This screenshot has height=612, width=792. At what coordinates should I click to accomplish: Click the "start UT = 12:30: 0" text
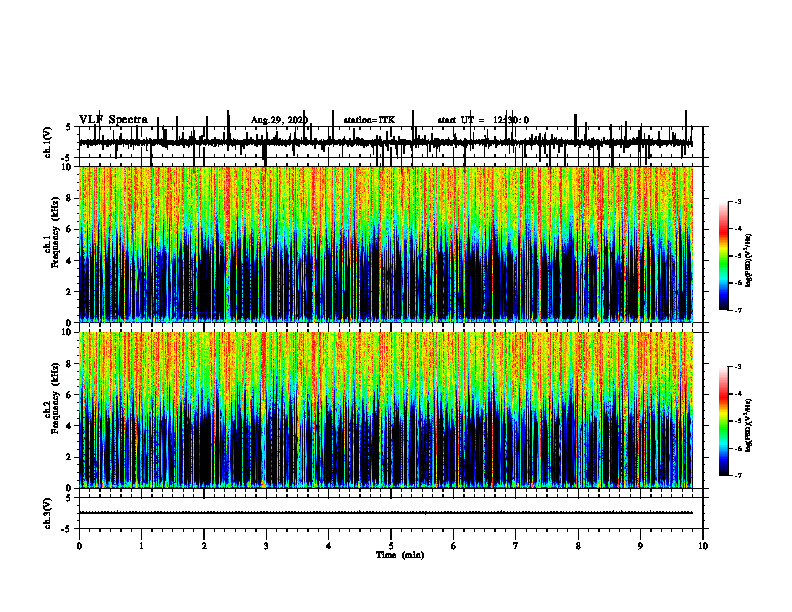pos(483,120)
